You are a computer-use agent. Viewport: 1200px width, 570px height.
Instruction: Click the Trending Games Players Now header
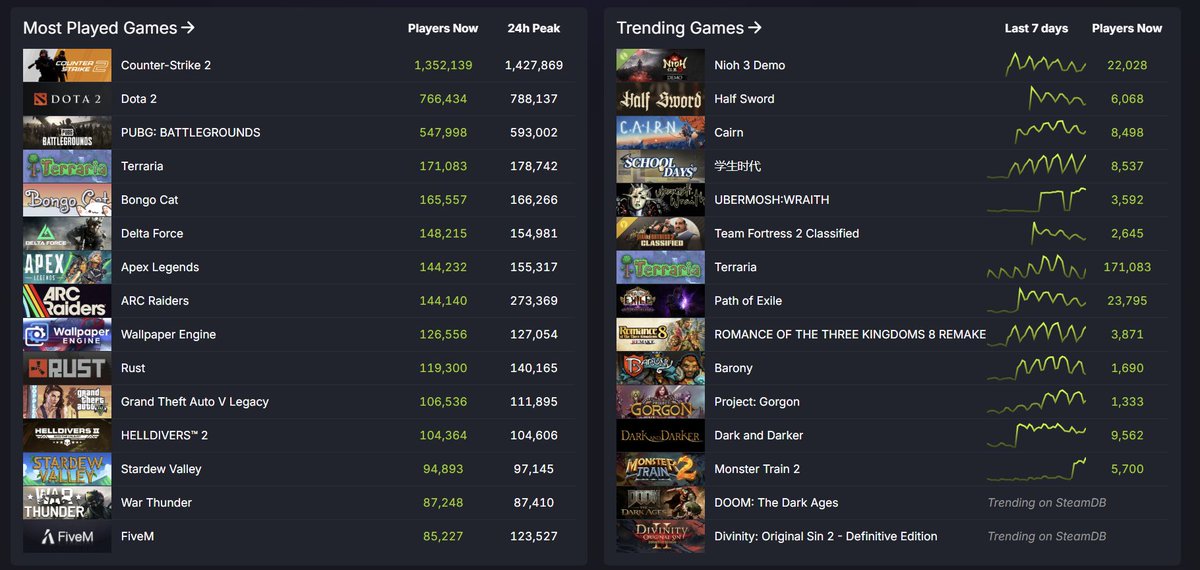coord(1127,28)
